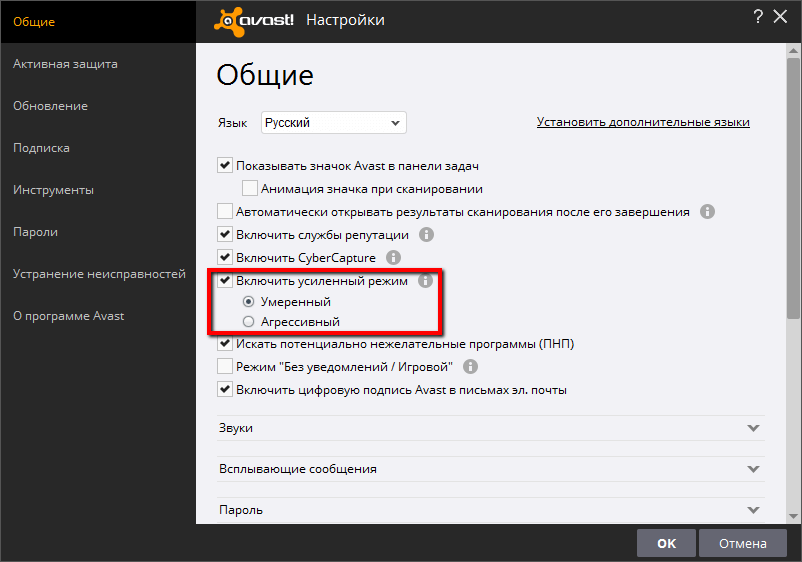Expand the 'Пароль' section
This screenshot has width=802, height=562.
tap(491, 510)
